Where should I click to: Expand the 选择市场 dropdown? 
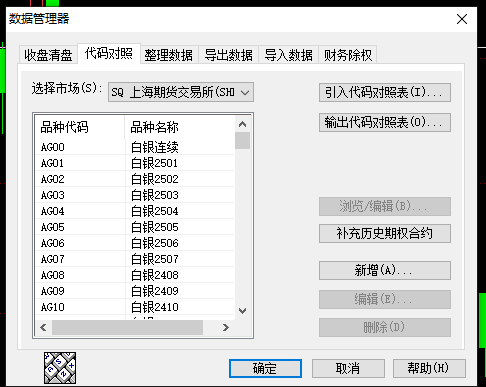tap(181, 92)
